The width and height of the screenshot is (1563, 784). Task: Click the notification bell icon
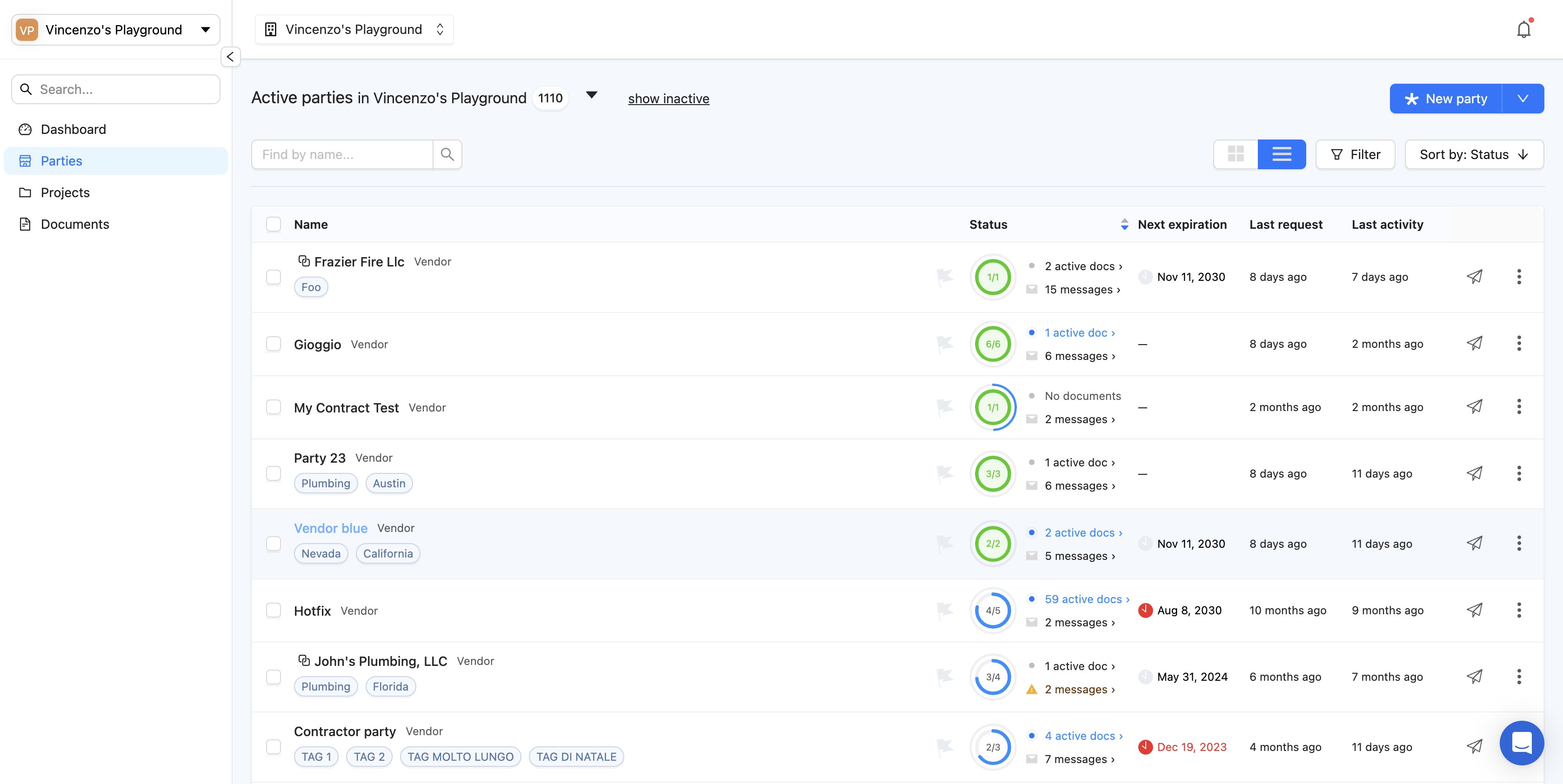point(1523,30)
